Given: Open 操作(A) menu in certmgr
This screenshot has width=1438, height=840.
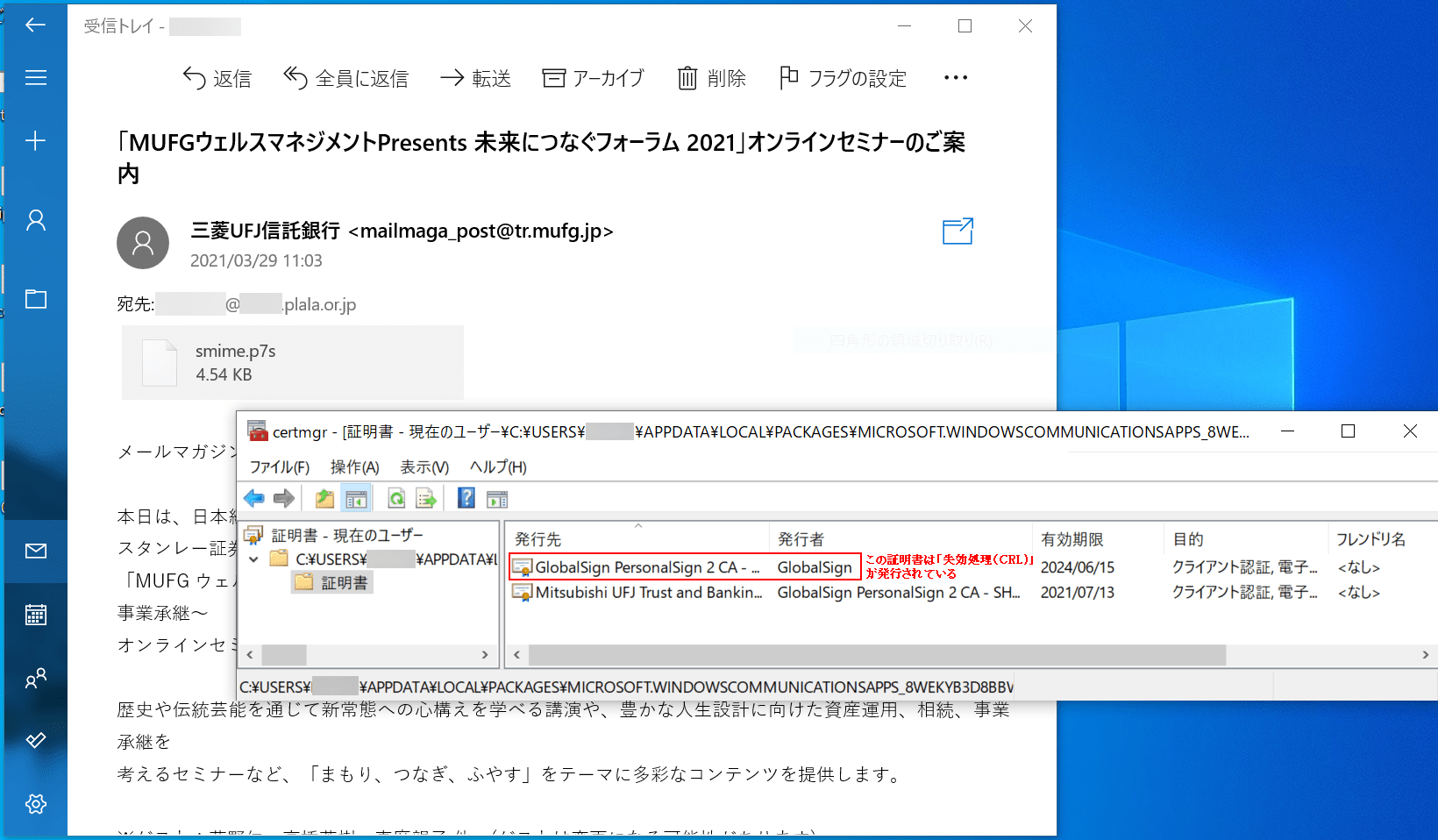Looking at the screenshot, I should (x=355, y=467).
